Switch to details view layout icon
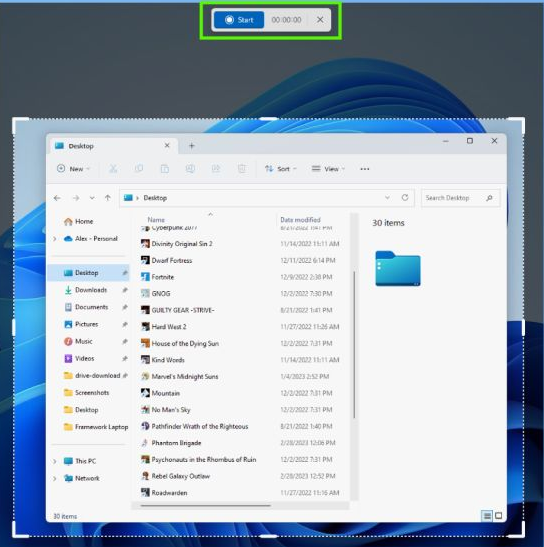The image size is (544, 547). tap(487, 516)
